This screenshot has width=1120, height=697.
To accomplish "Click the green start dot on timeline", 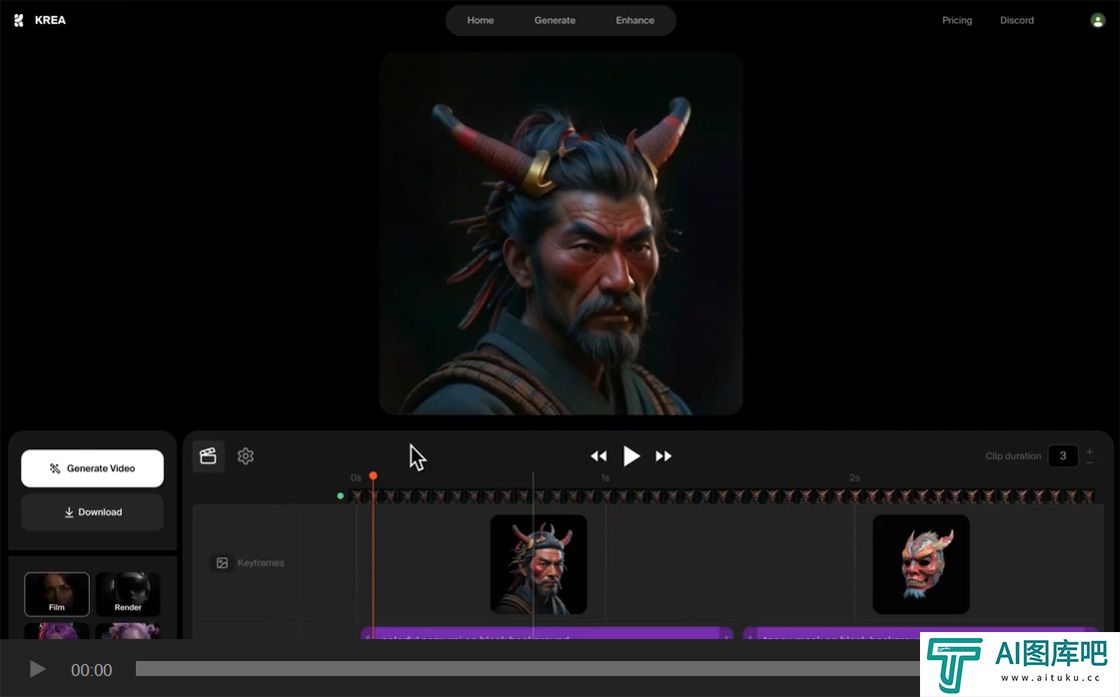I will click(x=341, y=496).
